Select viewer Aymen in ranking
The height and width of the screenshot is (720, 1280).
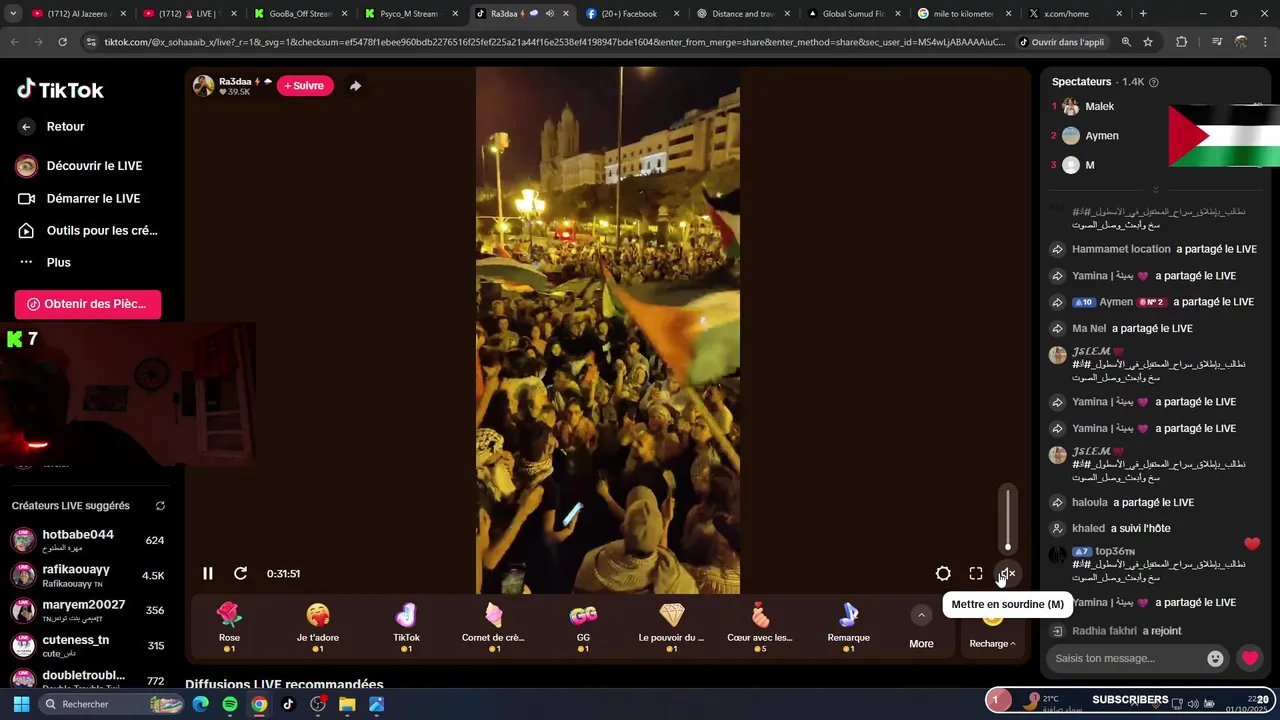1101,136
